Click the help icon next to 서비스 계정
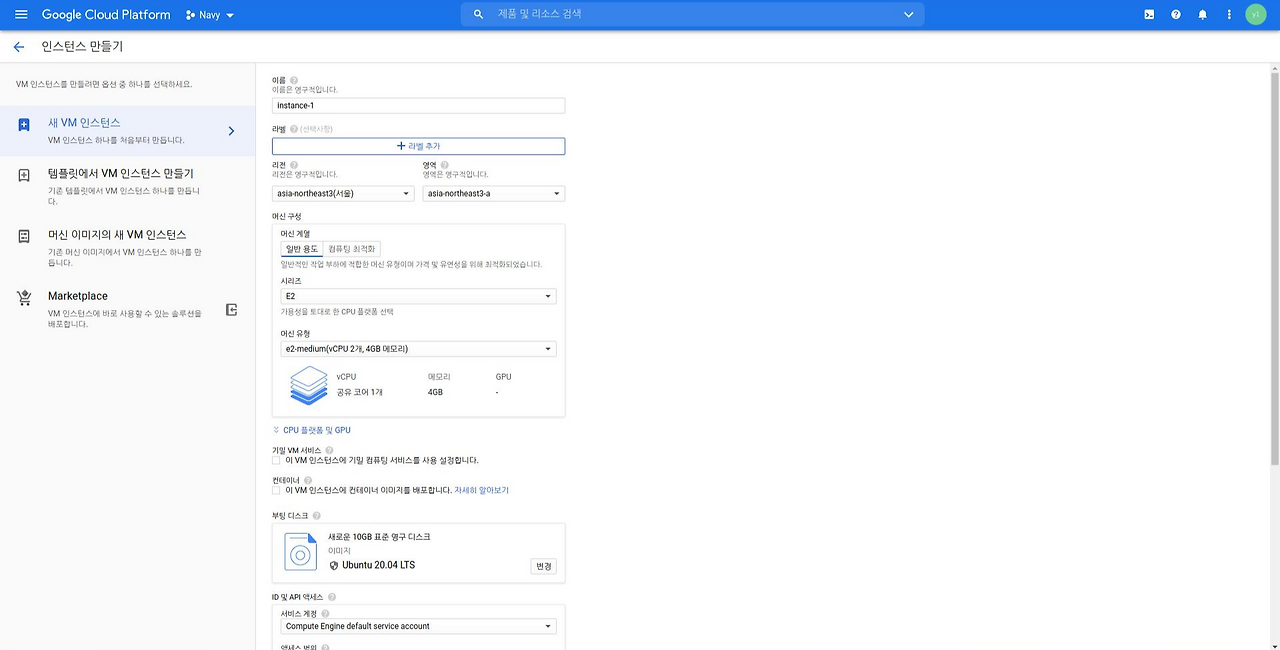Viewport: 1280px width, 650px height. [x=326, y=613]
